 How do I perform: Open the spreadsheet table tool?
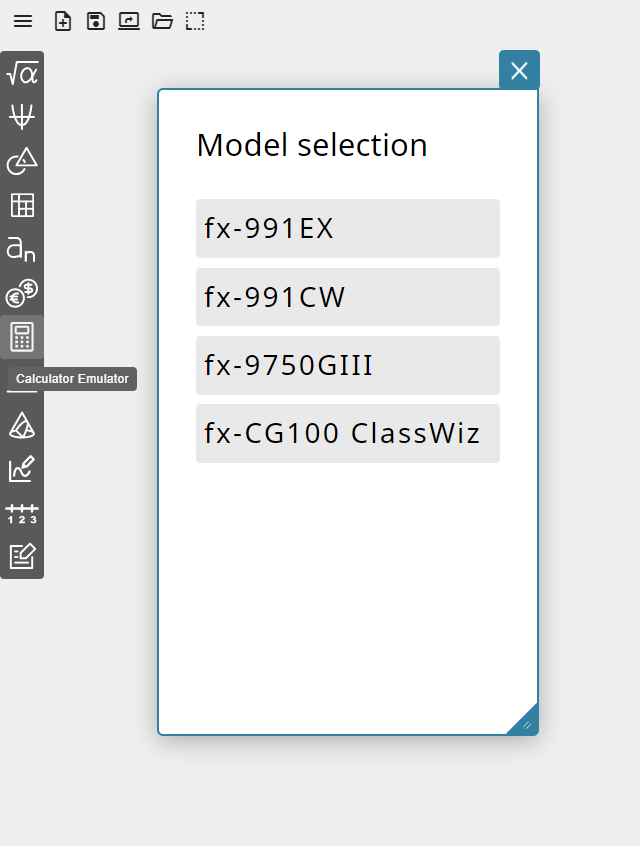tap(22, 205)
